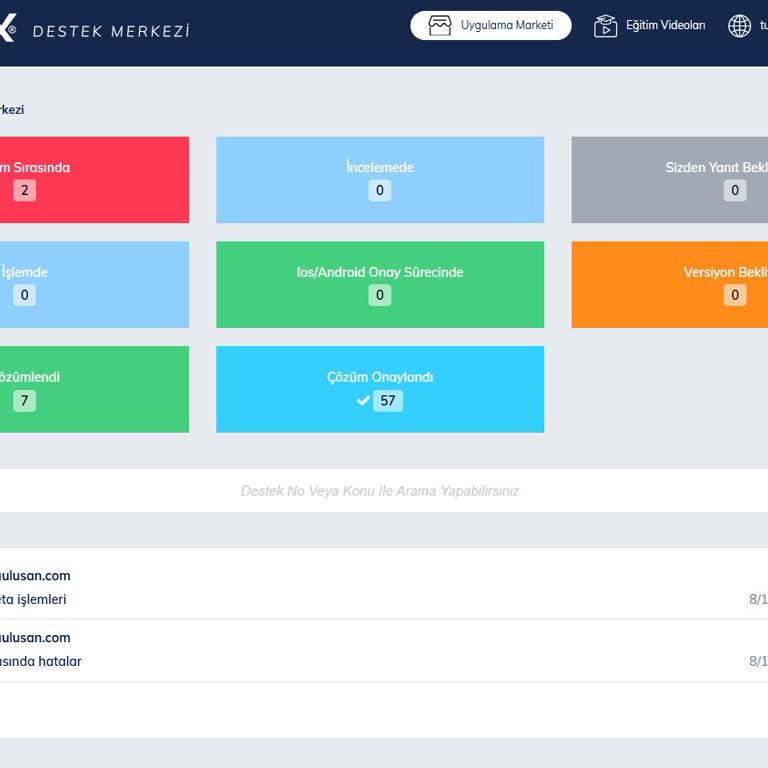The width and height of the screenshot is (768, 768).
Task: Open the İşlemde status card
Action: 94,285
